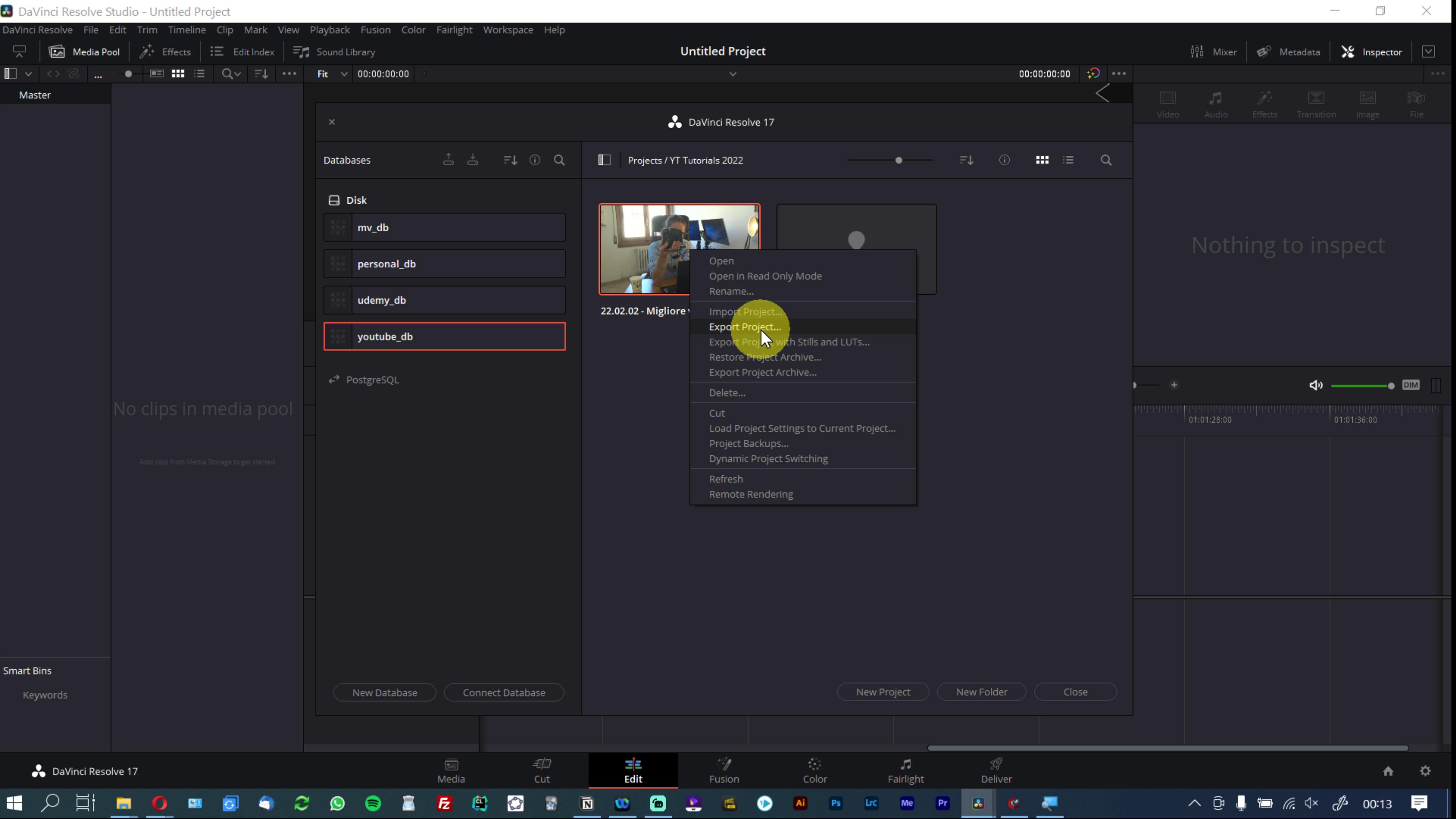This screenshot has width=1456, height=819.
Task: Open Project Settings gear icon
Action: [x=1426, y=771]
